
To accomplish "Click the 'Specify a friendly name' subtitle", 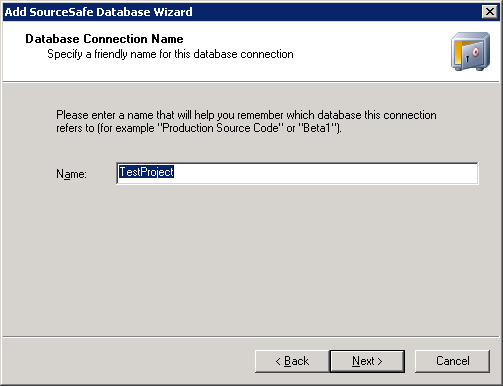I will (x=170, y=54).
